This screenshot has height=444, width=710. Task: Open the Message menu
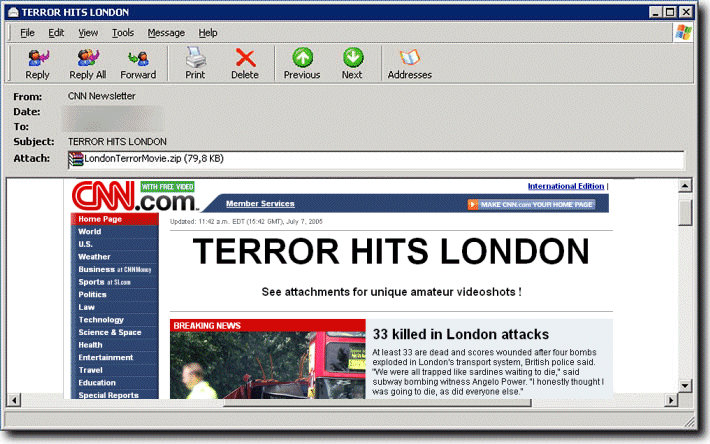pyautogui.click(x=166, y=33)
